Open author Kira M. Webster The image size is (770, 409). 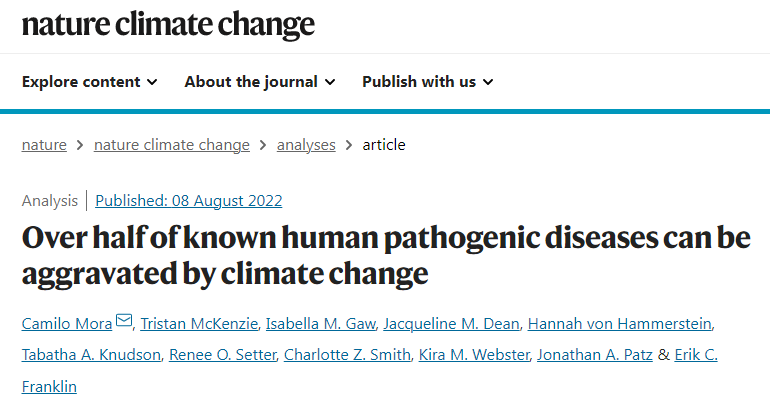pos(474,354)
